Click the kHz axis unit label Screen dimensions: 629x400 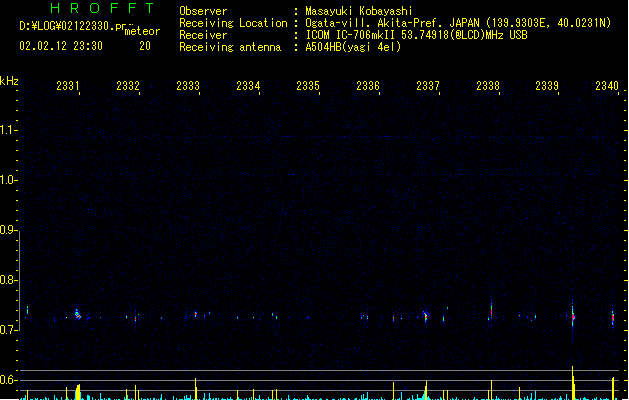9,81
